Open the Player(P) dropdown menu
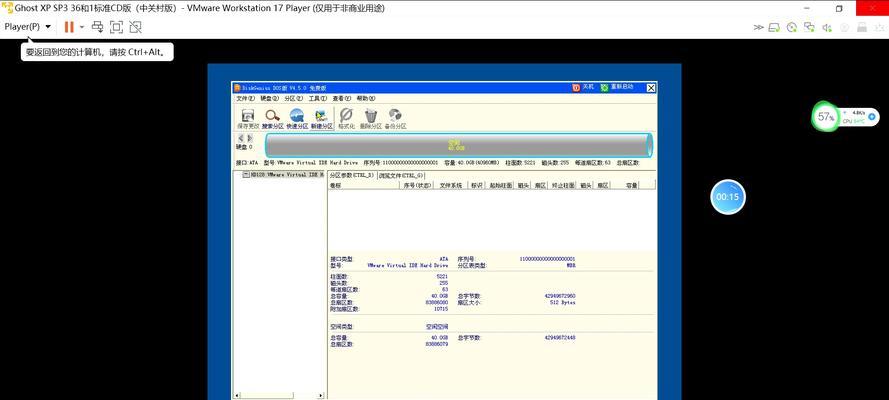 click(x=27, y=27)
